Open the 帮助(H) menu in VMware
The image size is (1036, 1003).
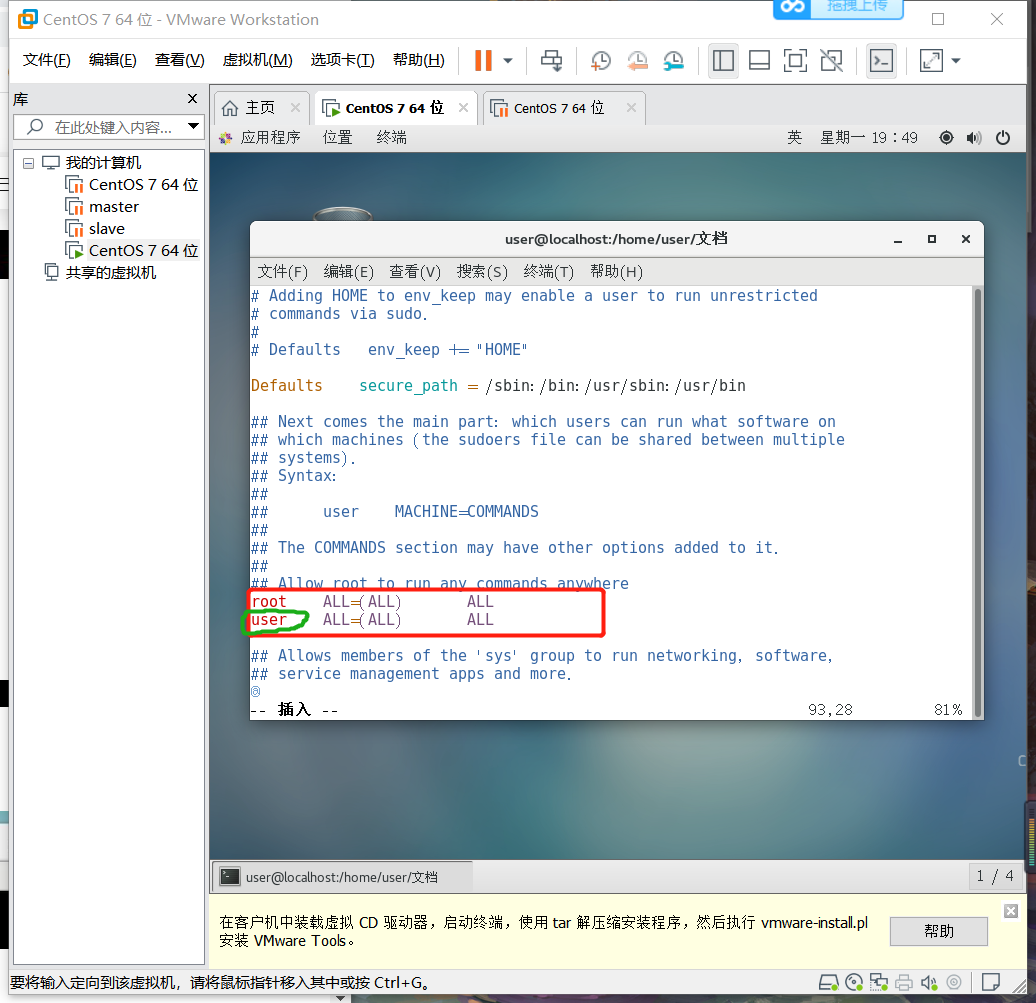(x=418, y=60)
